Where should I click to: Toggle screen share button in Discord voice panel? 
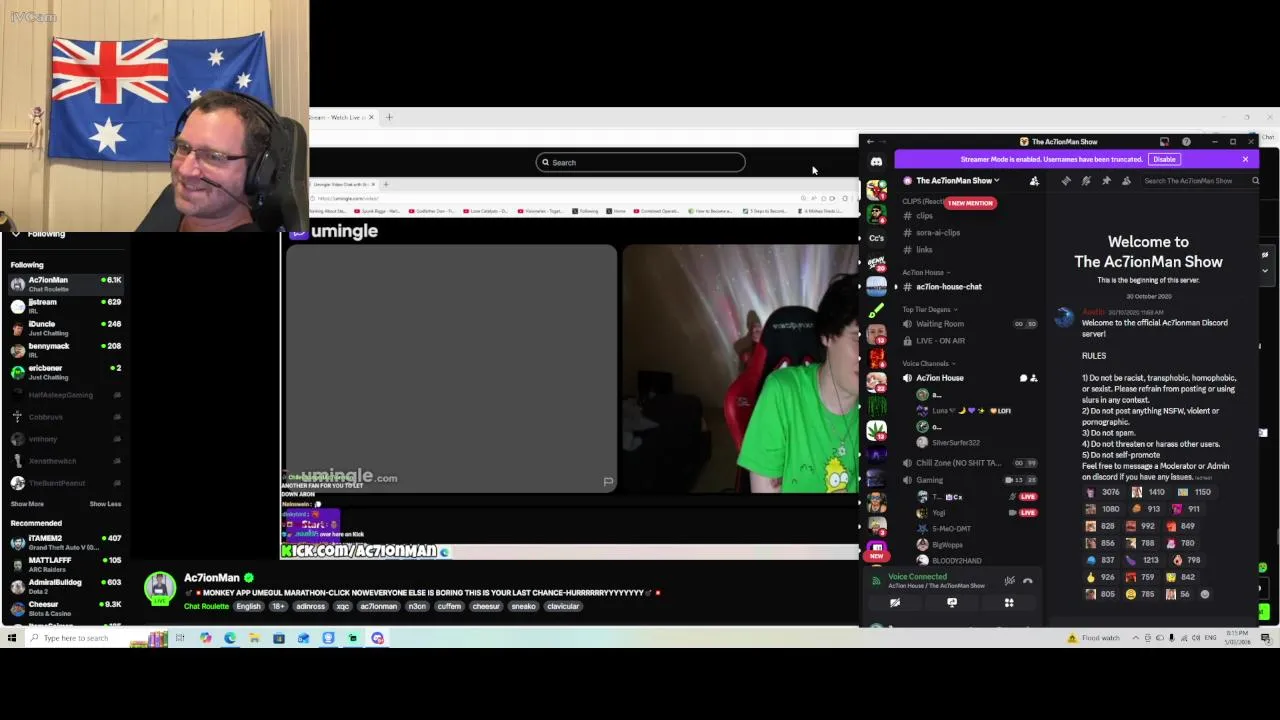coord(952,603)
